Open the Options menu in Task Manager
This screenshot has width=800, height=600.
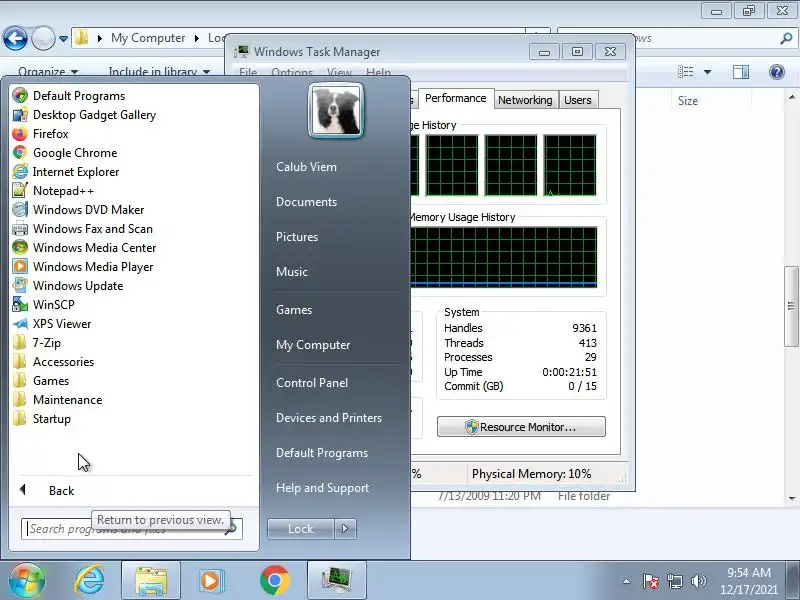[292, 73]
